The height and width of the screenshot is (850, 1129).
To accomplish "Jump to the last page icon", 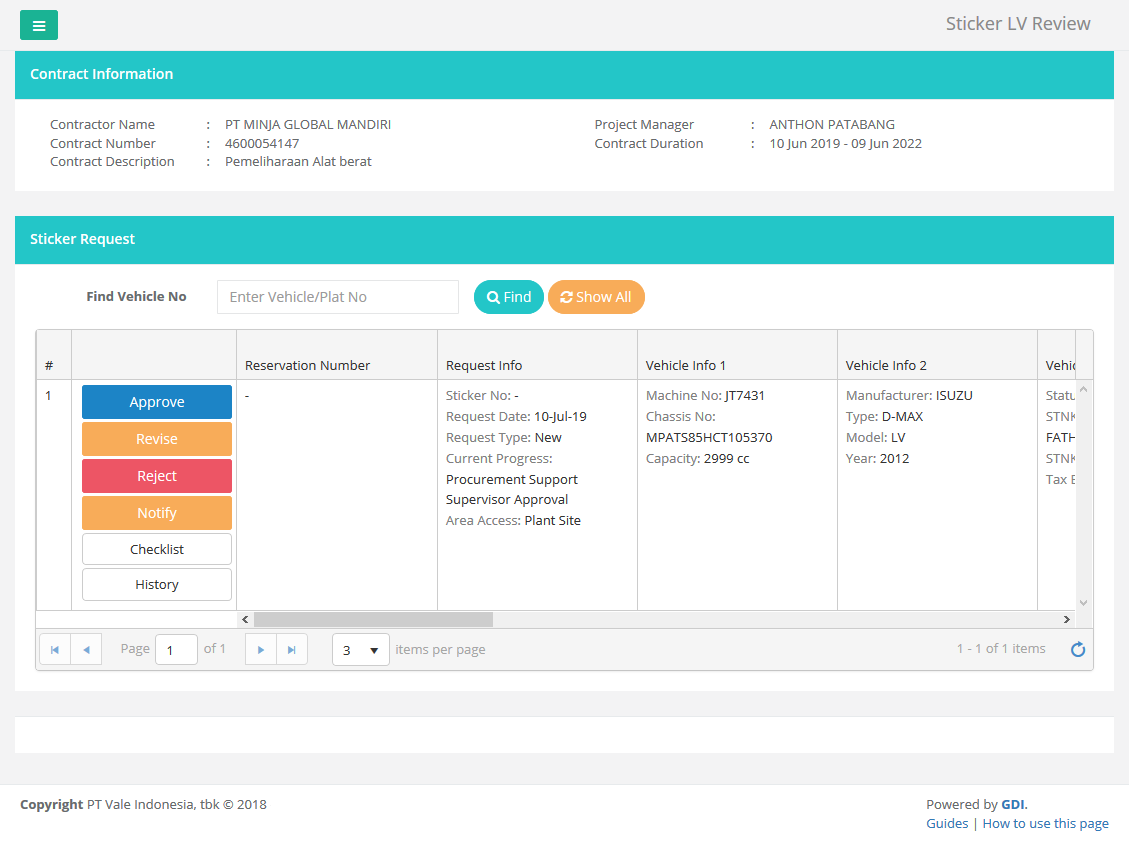I will tap(292, 650).
